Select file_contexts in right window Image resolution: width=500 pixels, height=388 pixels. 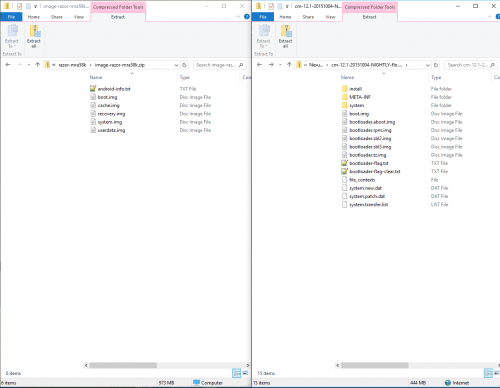click(362, 180)
